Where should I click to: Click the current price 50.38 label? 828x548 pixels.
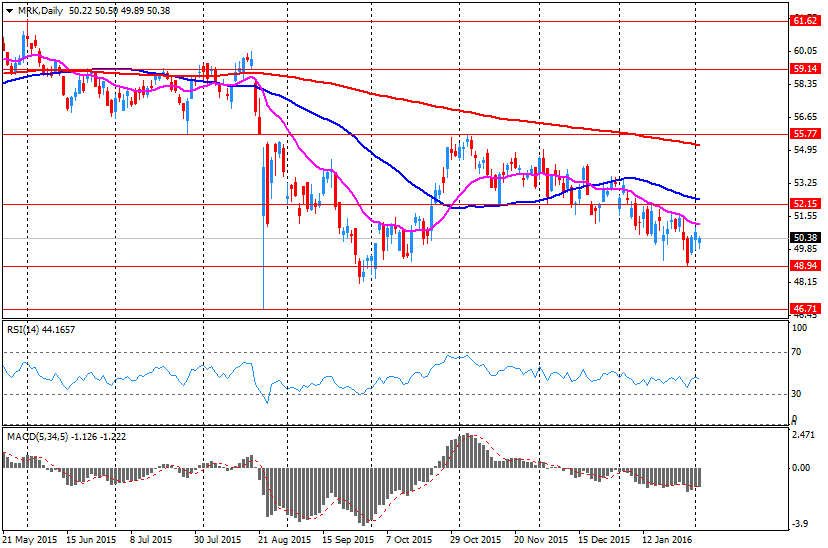pyautogui.click(x=805, y=238)
